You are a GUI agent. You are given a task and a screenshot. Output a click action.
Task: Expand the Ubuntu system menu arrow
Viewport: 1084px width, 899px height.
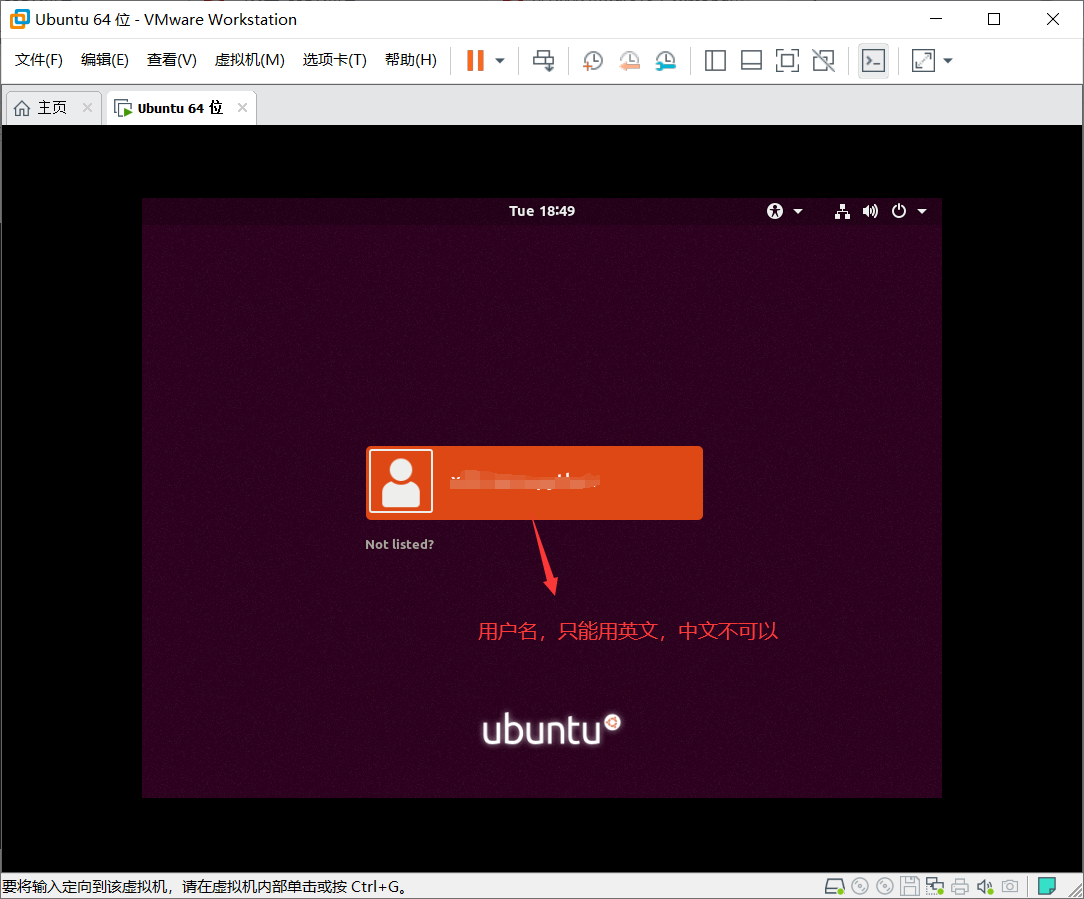click(x=922, y=211)
